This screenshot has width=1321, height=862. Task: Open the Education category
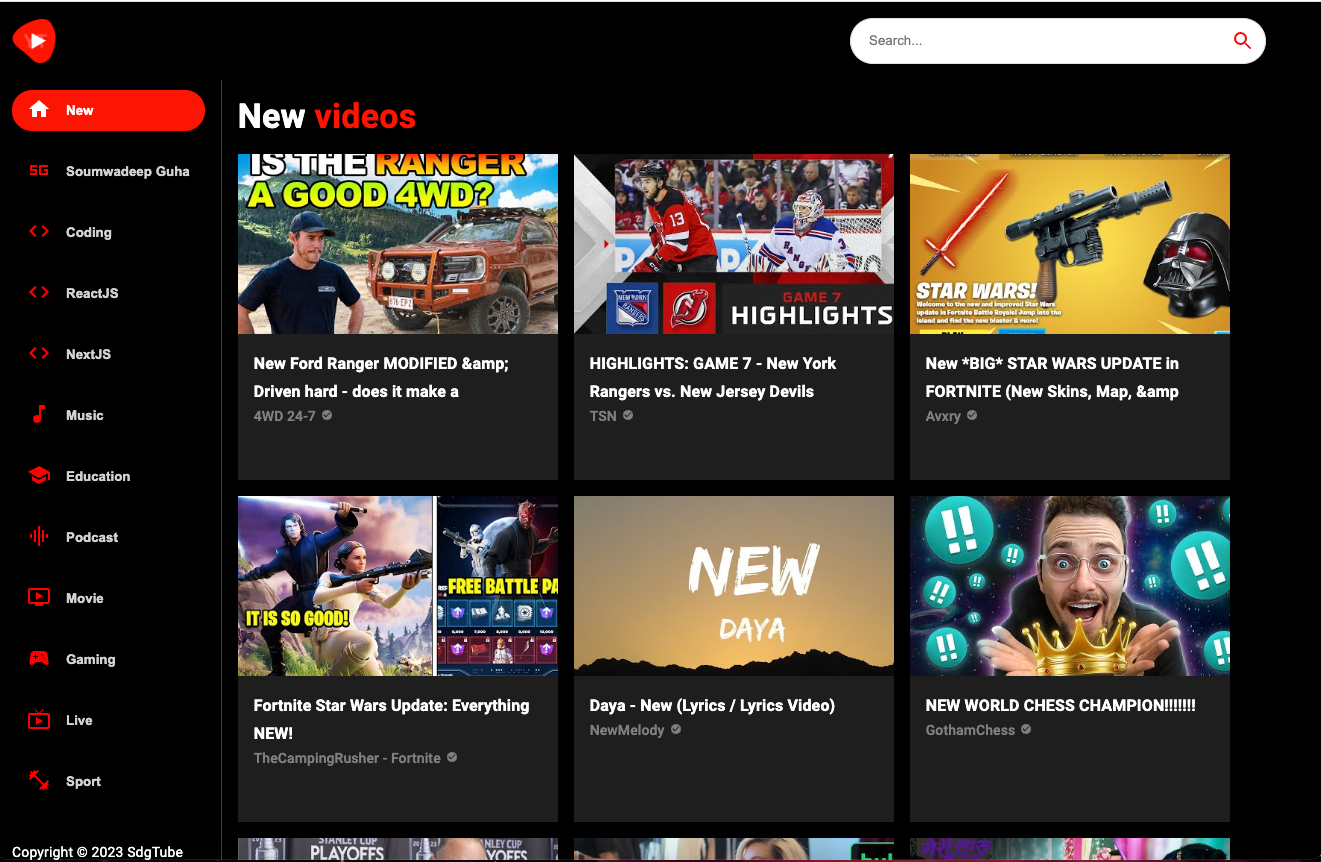[x=108, y=476]
